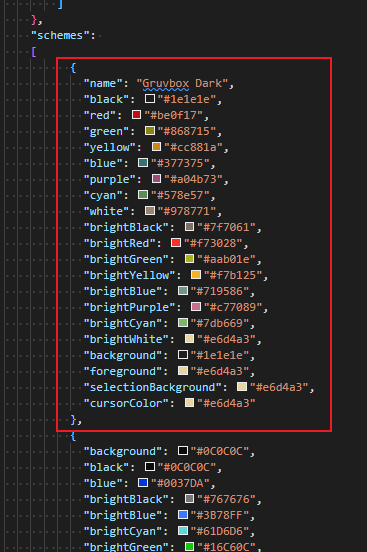Click the "green" key text
367x552 pixels.
coord(106,131)
